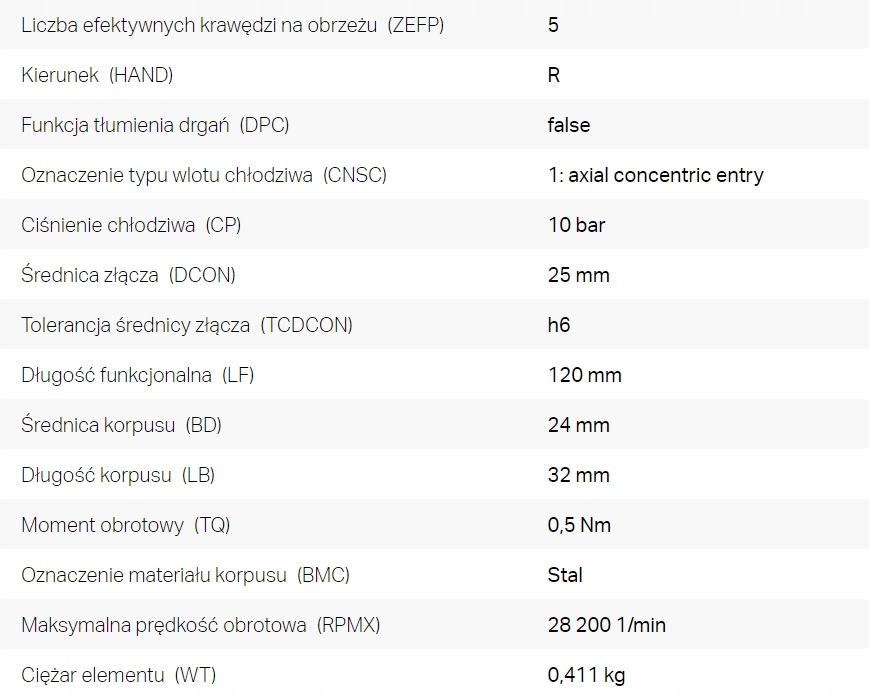Screen dimensions: 869x697
Task: Click the 25 mm DCON value
Action: point(578,275)
